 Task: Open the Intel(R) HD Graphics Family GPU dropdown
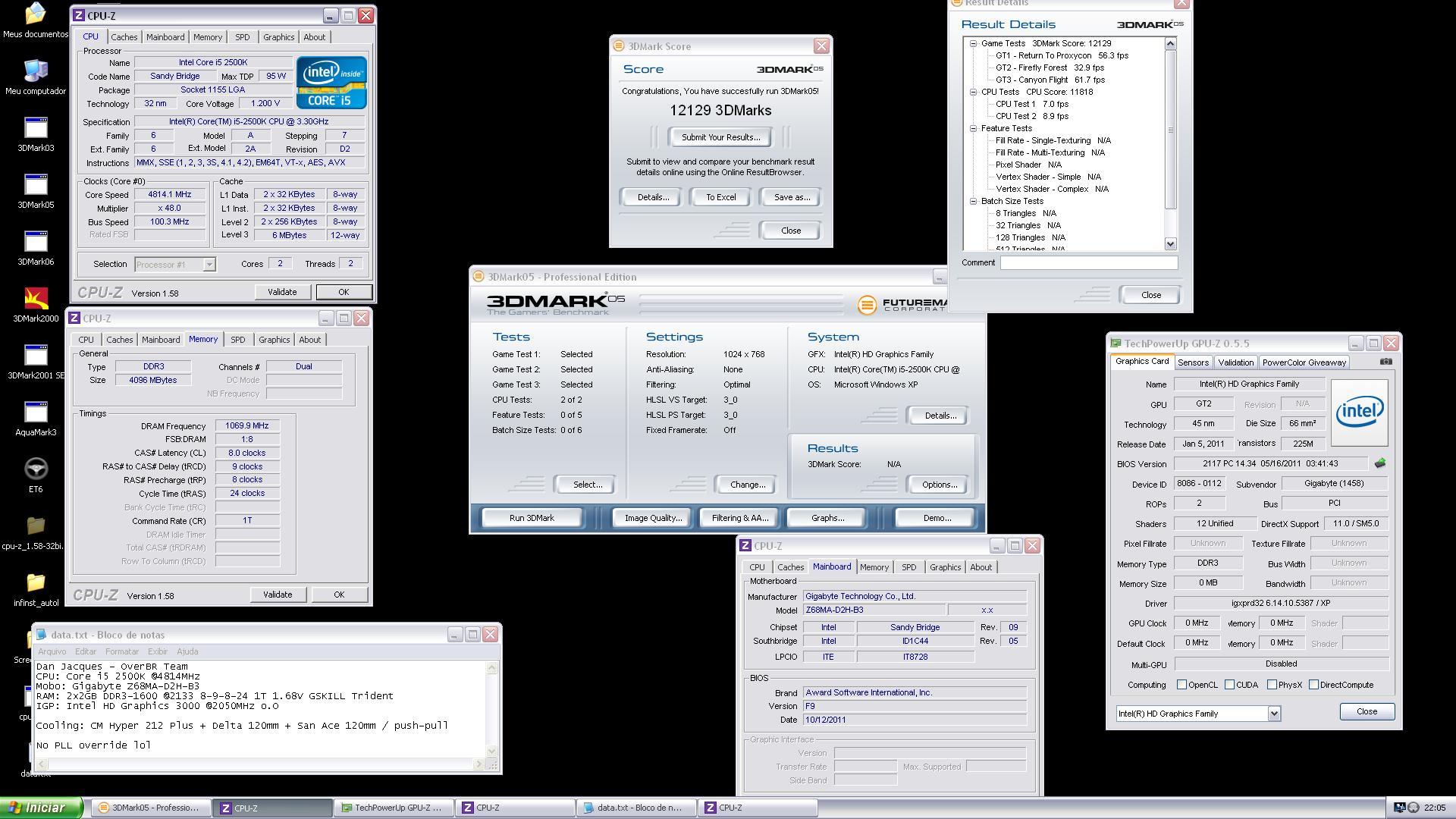pyautogui.click(x=1273, y=713)
